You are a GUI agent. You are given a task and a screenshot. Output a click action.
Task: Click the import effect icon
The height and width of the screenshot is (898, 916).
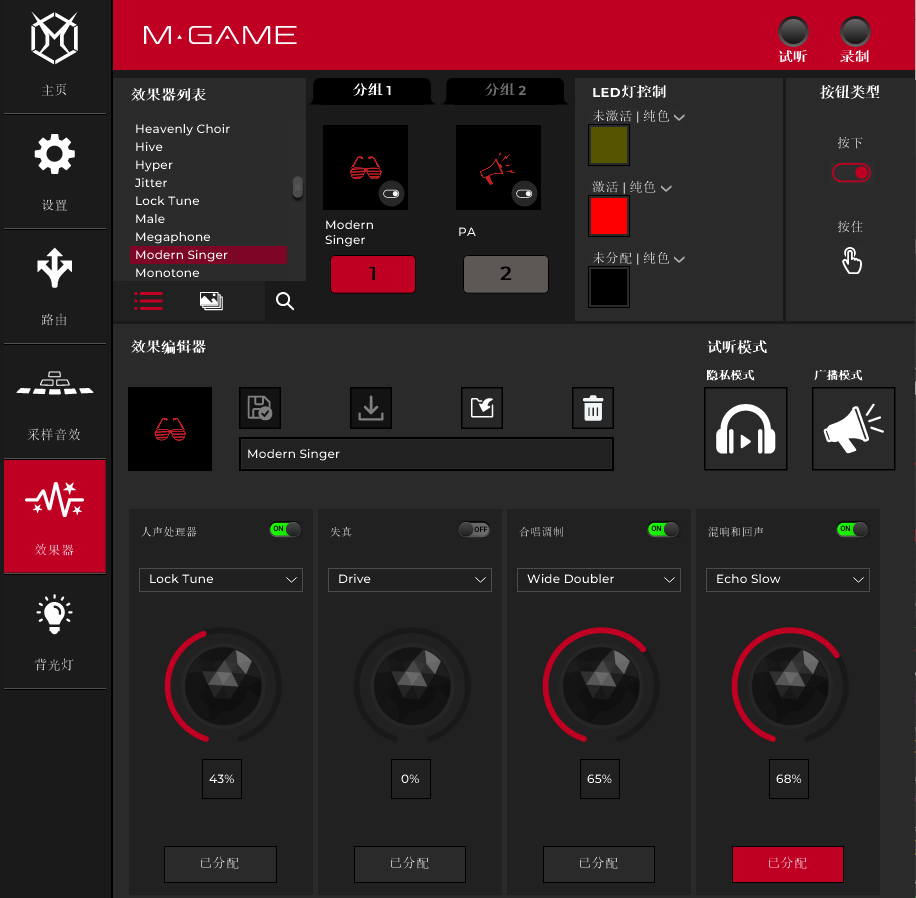pos(482,407)
